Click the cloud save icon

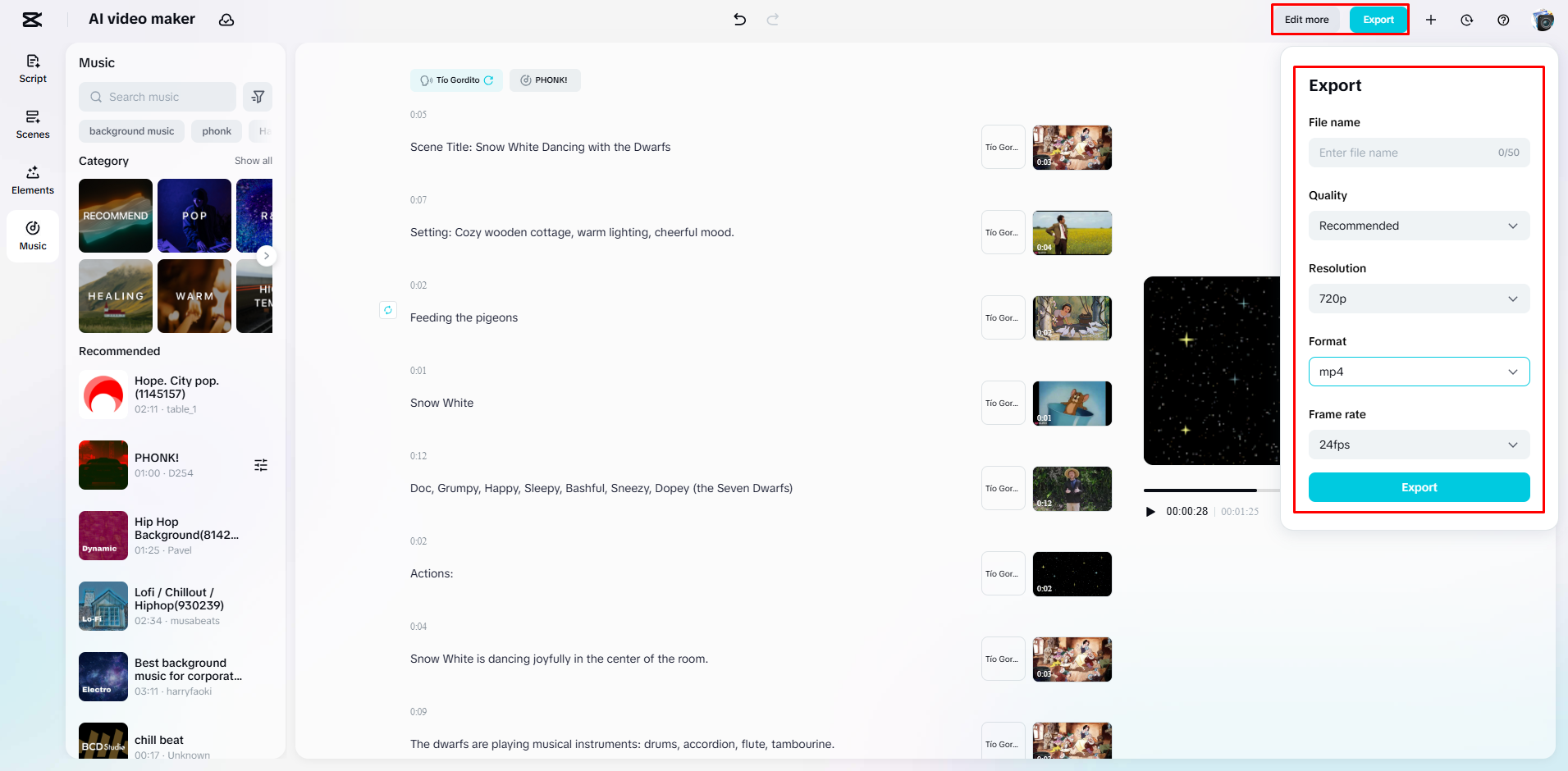(226, 20)
